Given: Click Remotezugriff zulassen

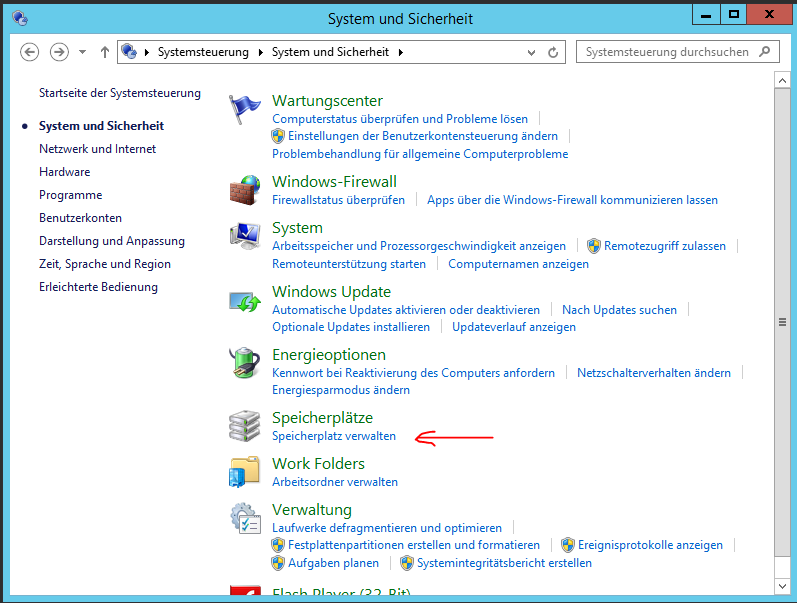Looking at the screenshot, I should click(x=665, y=246).
